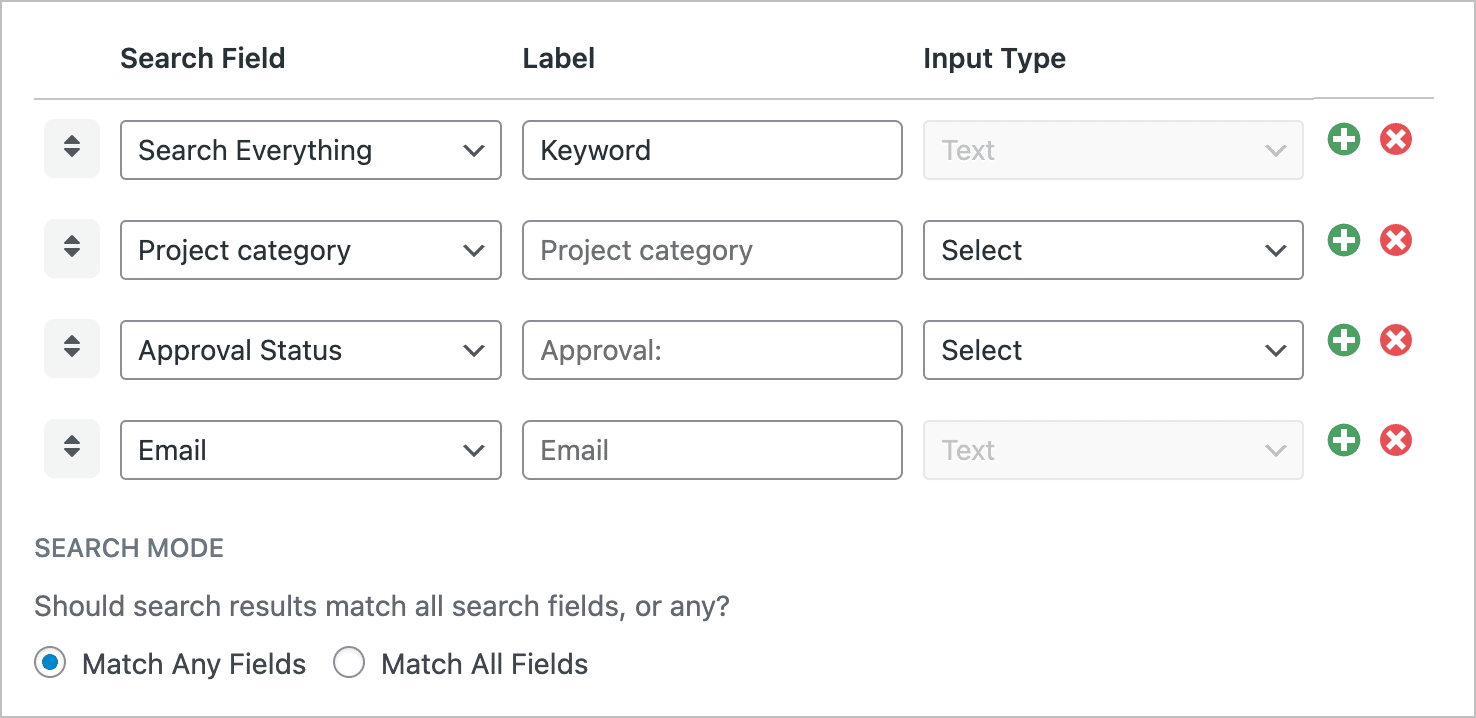This screenshot has width=1476, height=718.
Task: Click the Approval: label text box
Action: pyautogui.click(x=712, y=350)
